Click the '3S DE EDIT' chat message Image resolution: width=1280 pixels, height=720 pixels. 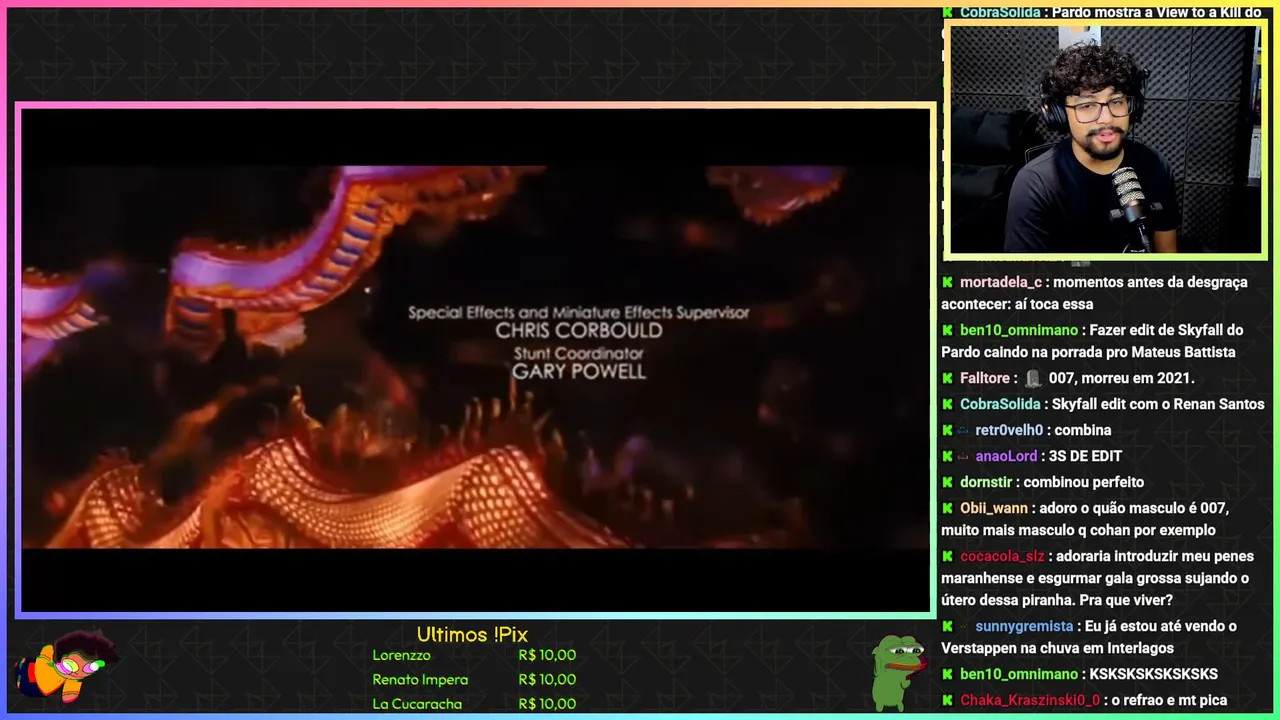click(1085, 456)
